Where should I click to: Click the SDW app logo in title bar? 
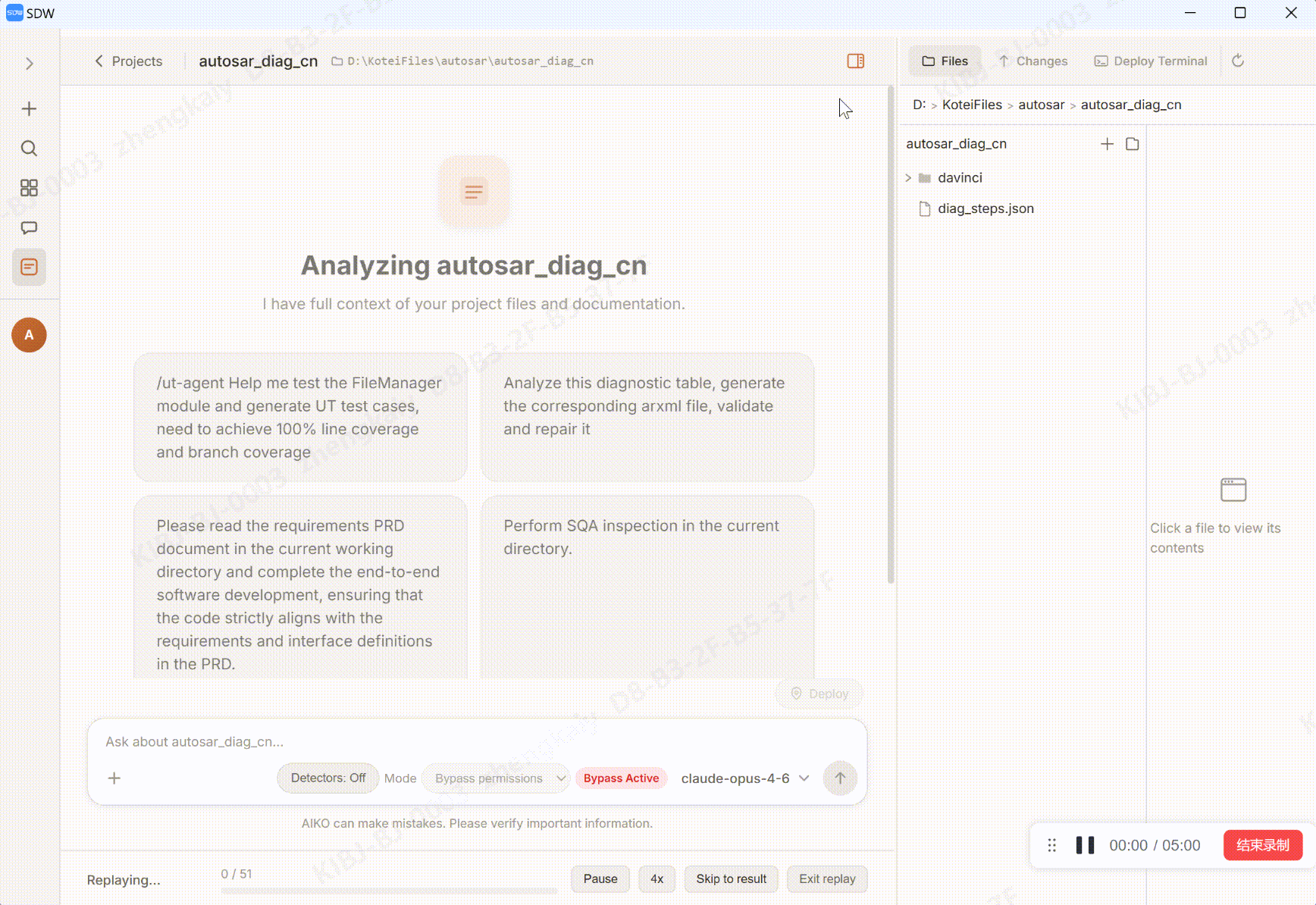tap(14, 13)
